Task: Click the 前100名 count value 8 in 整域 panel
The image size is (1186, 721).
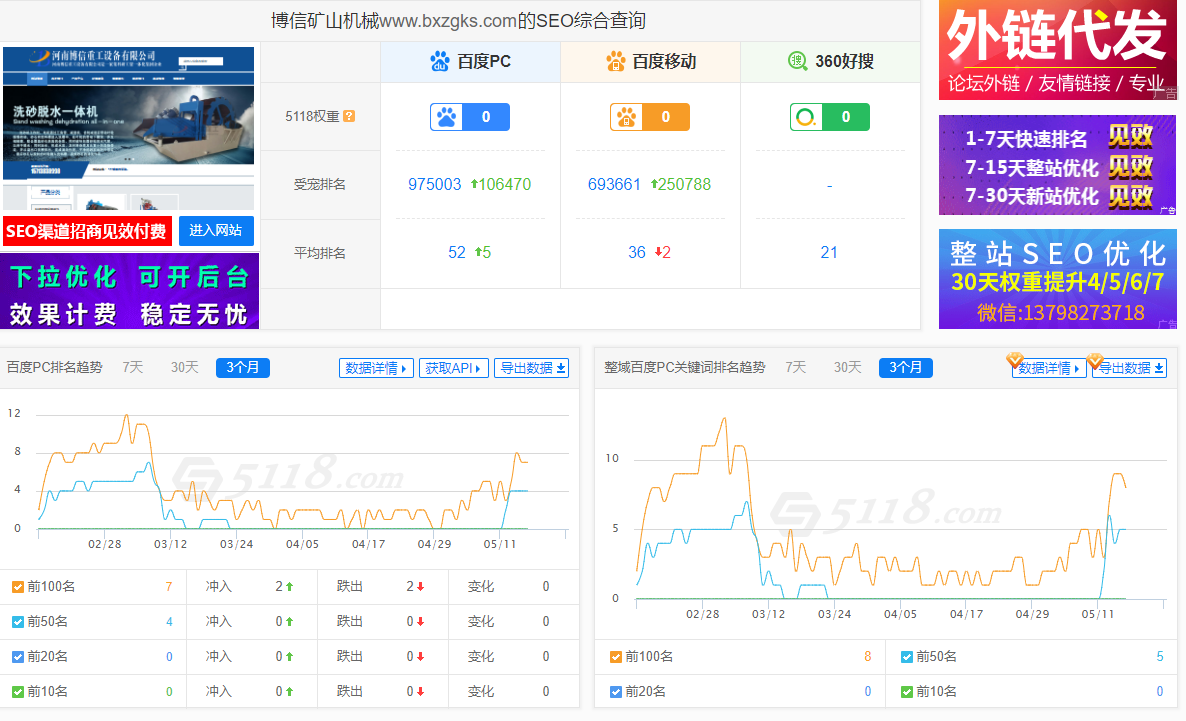Action: (868, 657)
